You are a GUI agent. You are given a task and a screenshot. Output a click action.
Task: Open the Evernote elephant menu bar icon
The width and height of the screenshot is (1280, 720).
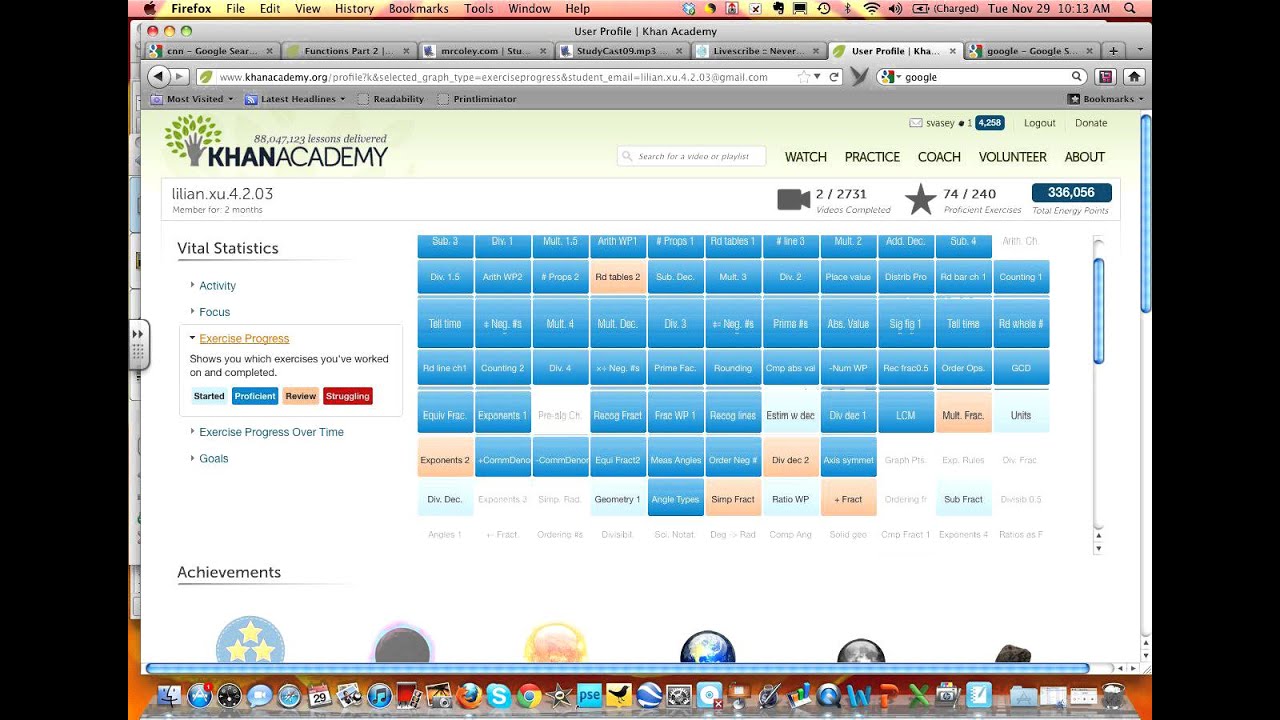[779, 8]
